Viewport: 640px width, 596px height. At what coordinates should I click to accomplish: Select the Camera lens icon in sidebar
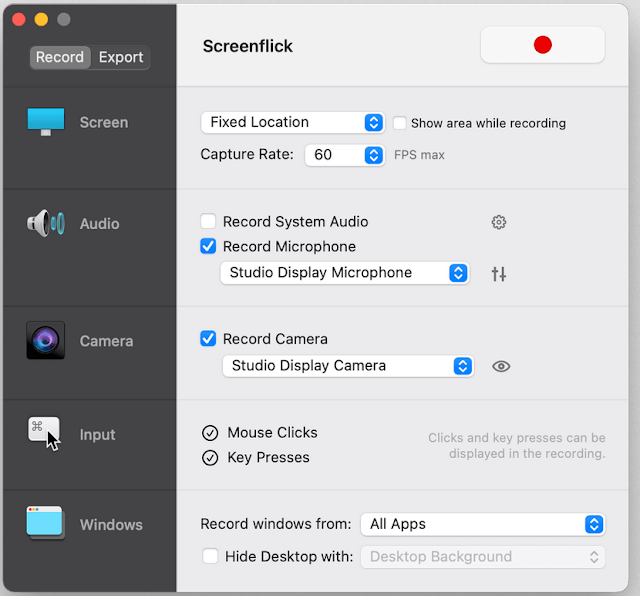click(46, 340)
